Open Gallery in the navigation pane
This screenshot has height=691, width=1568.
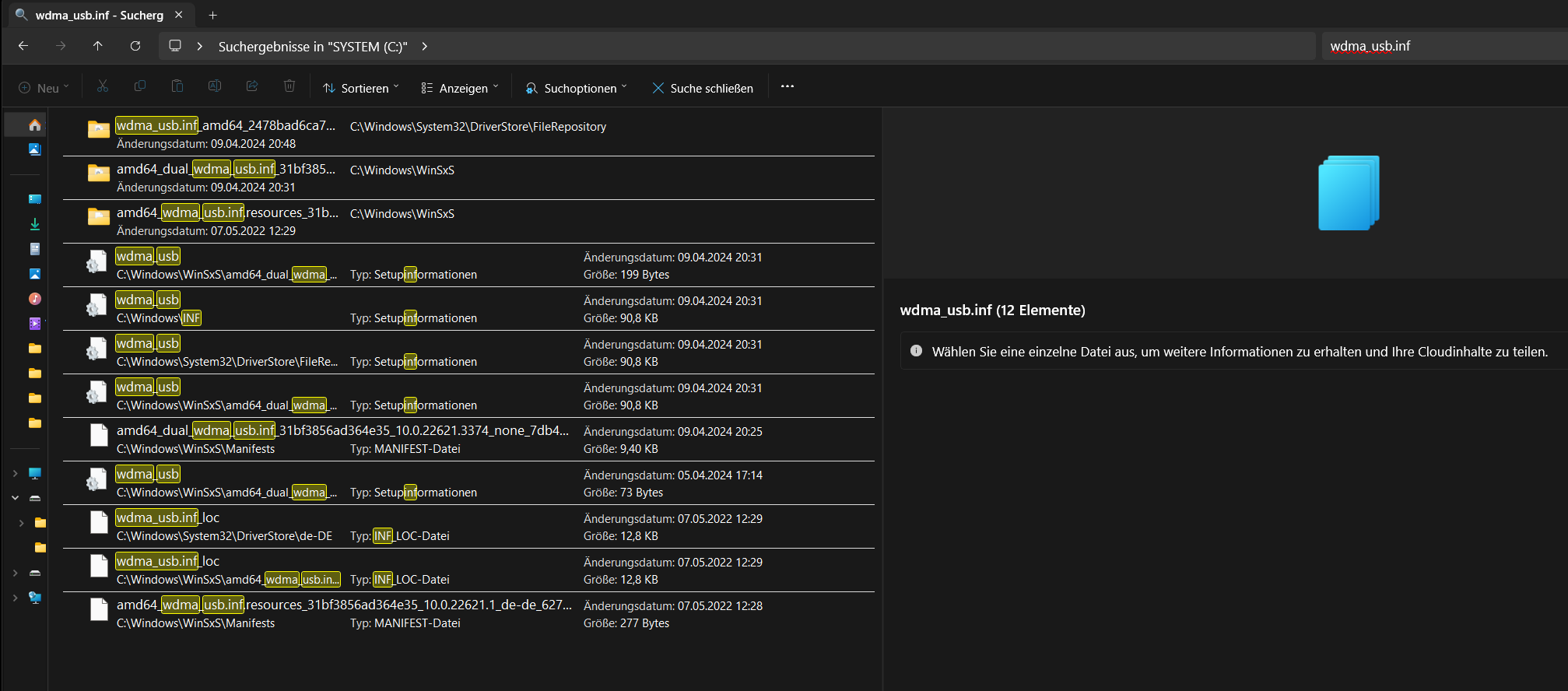pos(34,149)
